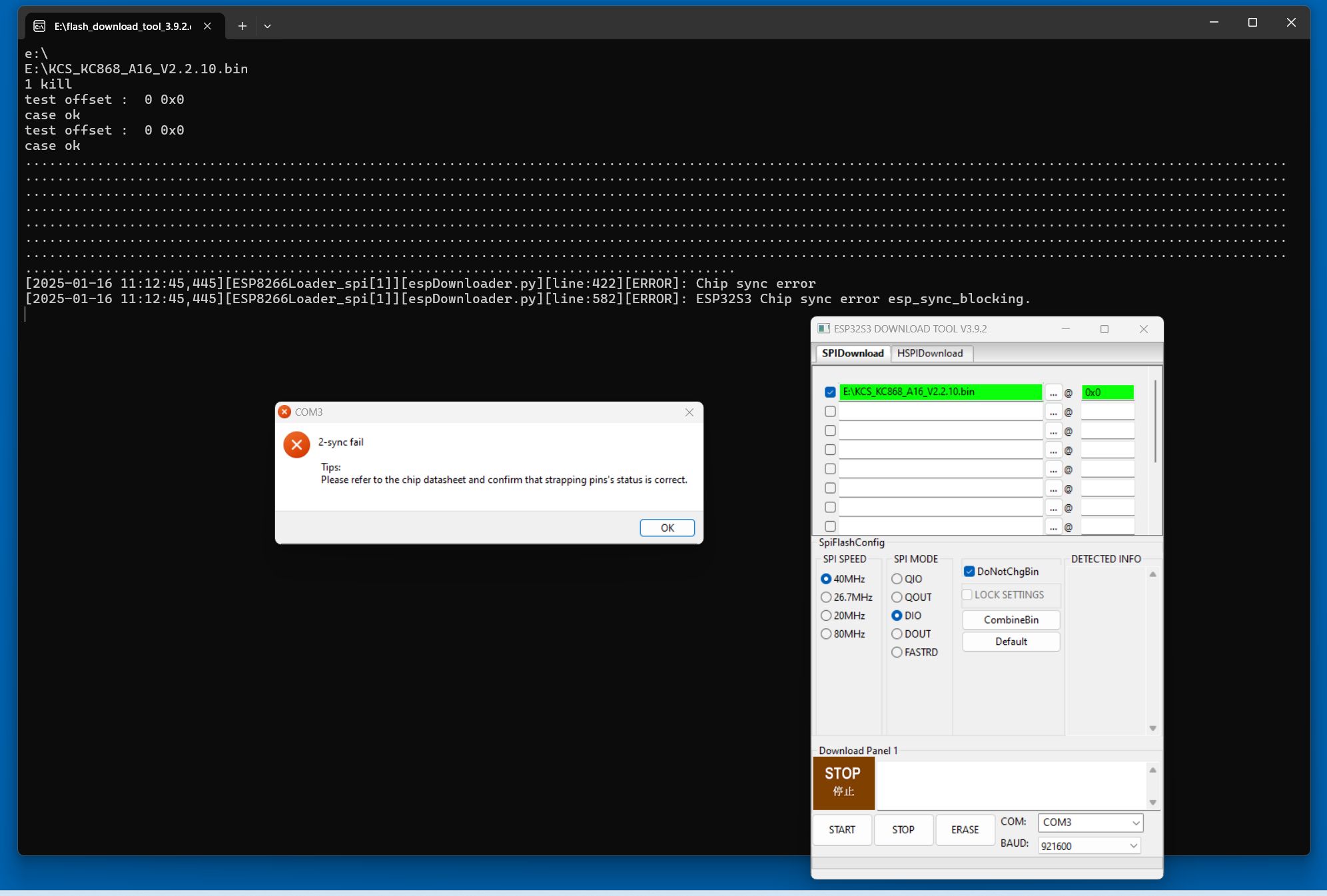Open the BAUD rate dropdown
Viewport: 1327px width, 896px height.
click(1132, 846)
